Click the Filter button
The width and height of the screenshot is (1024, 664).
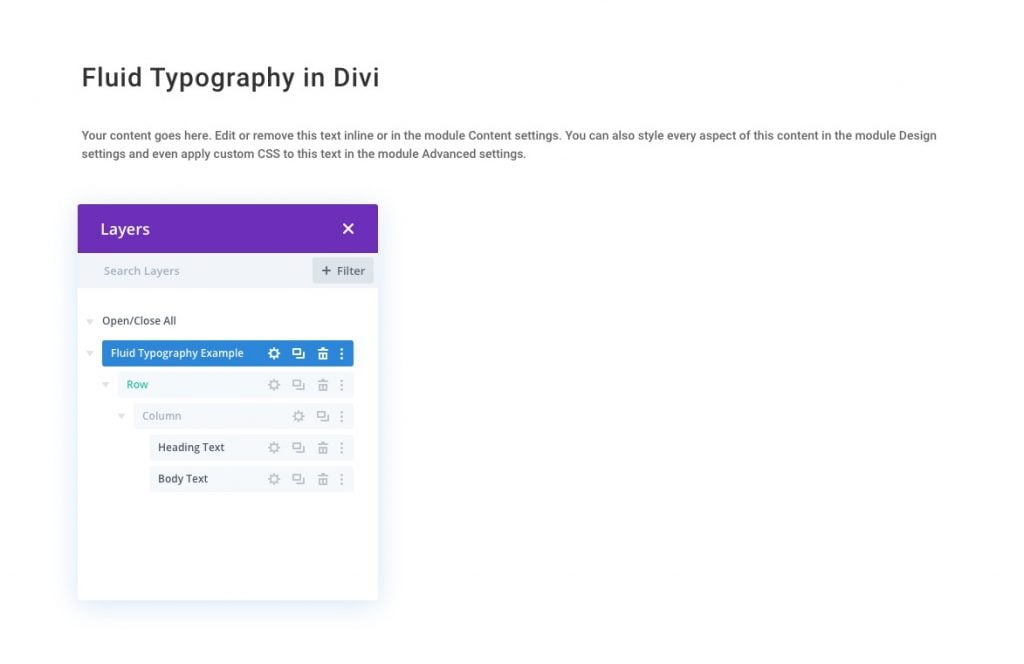pos(343,270)
